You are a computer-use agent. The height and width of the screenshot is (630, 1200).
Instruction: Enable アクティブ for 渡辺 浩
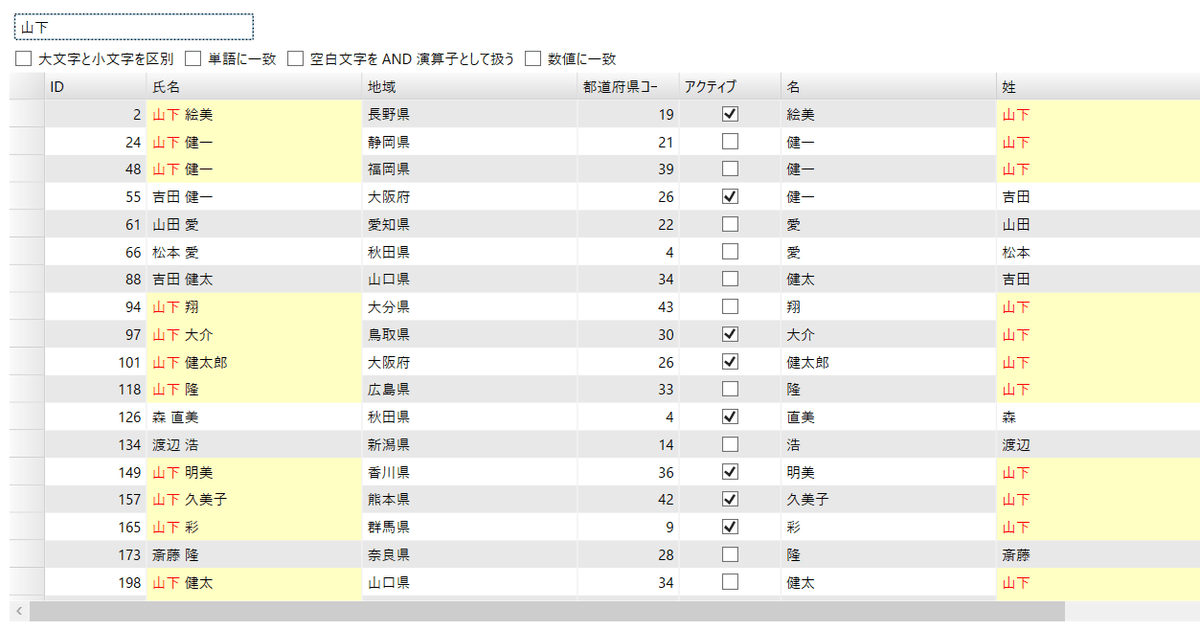[x=730, y=444]
